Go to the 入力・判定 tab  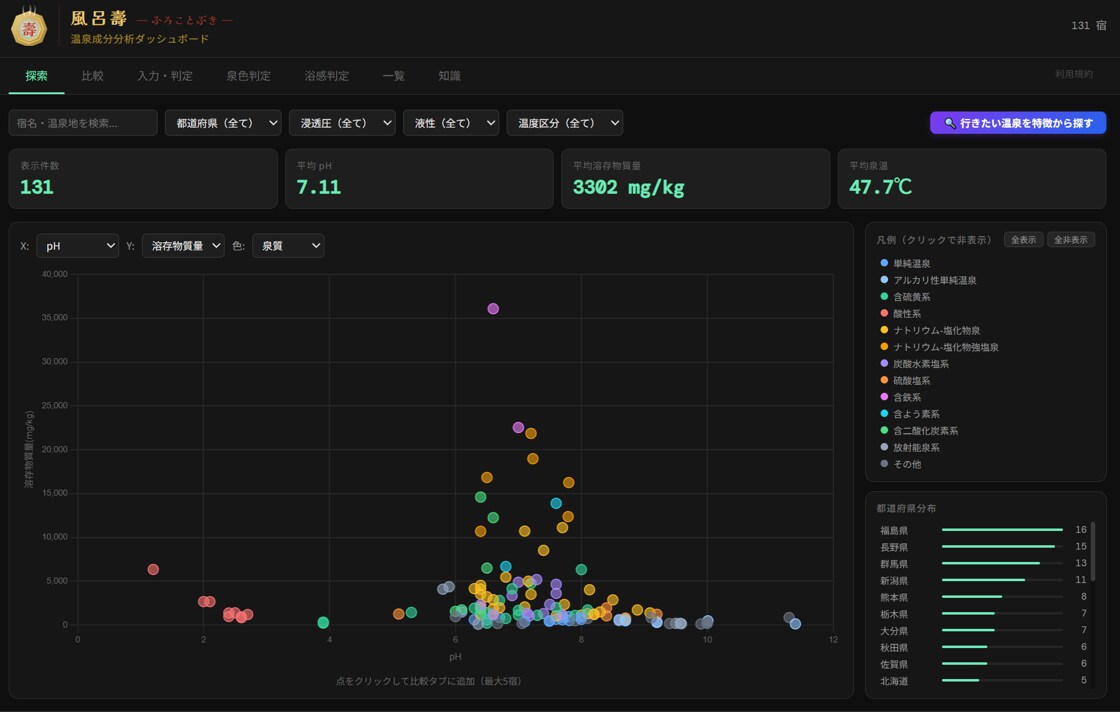(165, 76)
